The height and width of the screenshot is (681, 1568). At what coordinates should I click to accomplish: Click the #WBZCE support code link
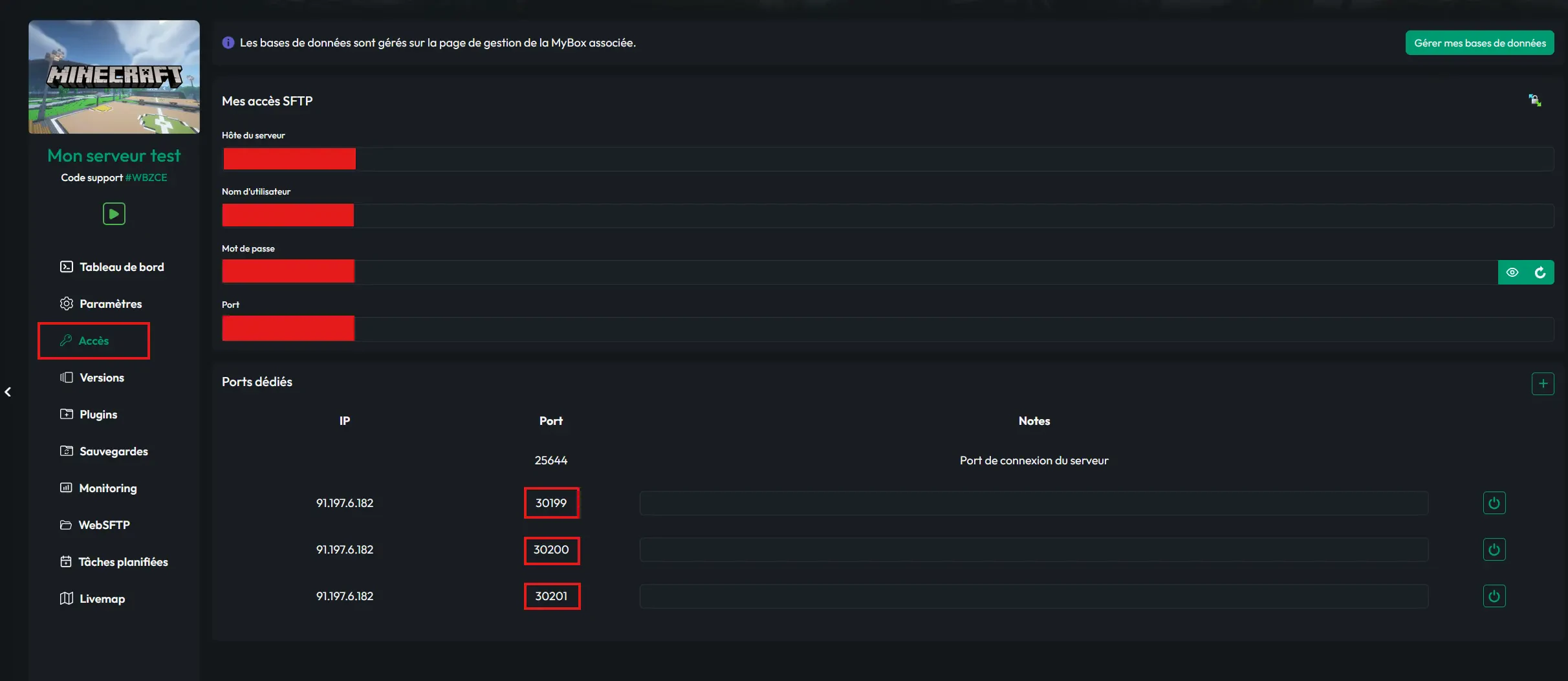click(146, 178)
